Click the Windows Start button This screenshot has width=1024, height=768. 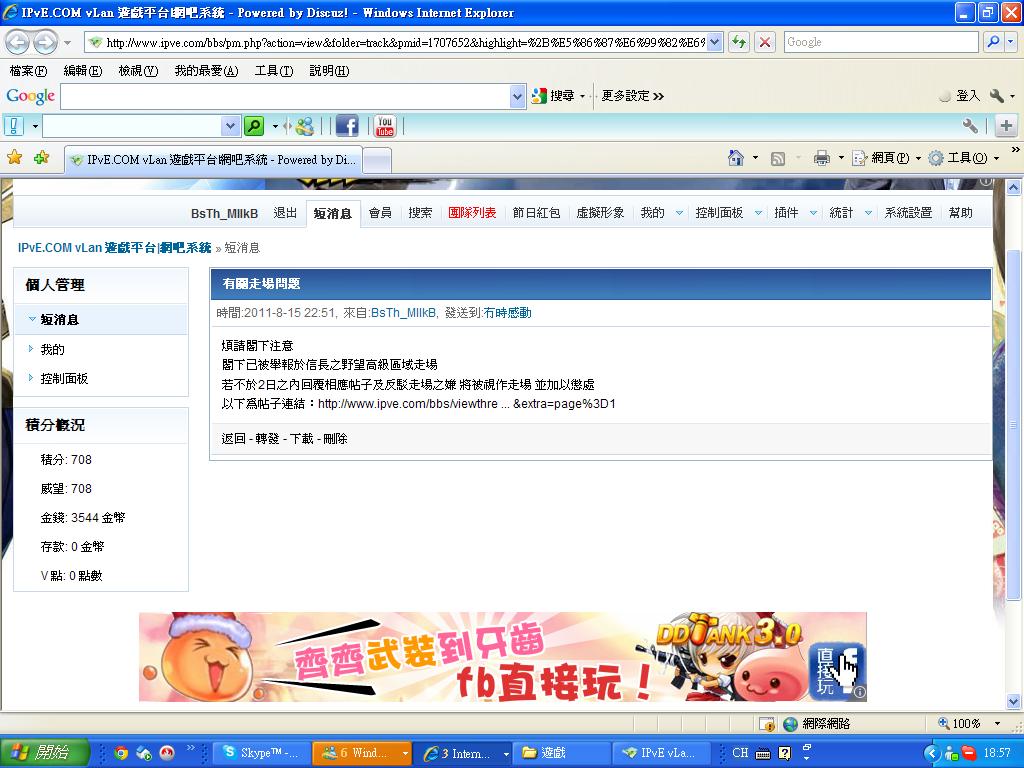point(44,753)
